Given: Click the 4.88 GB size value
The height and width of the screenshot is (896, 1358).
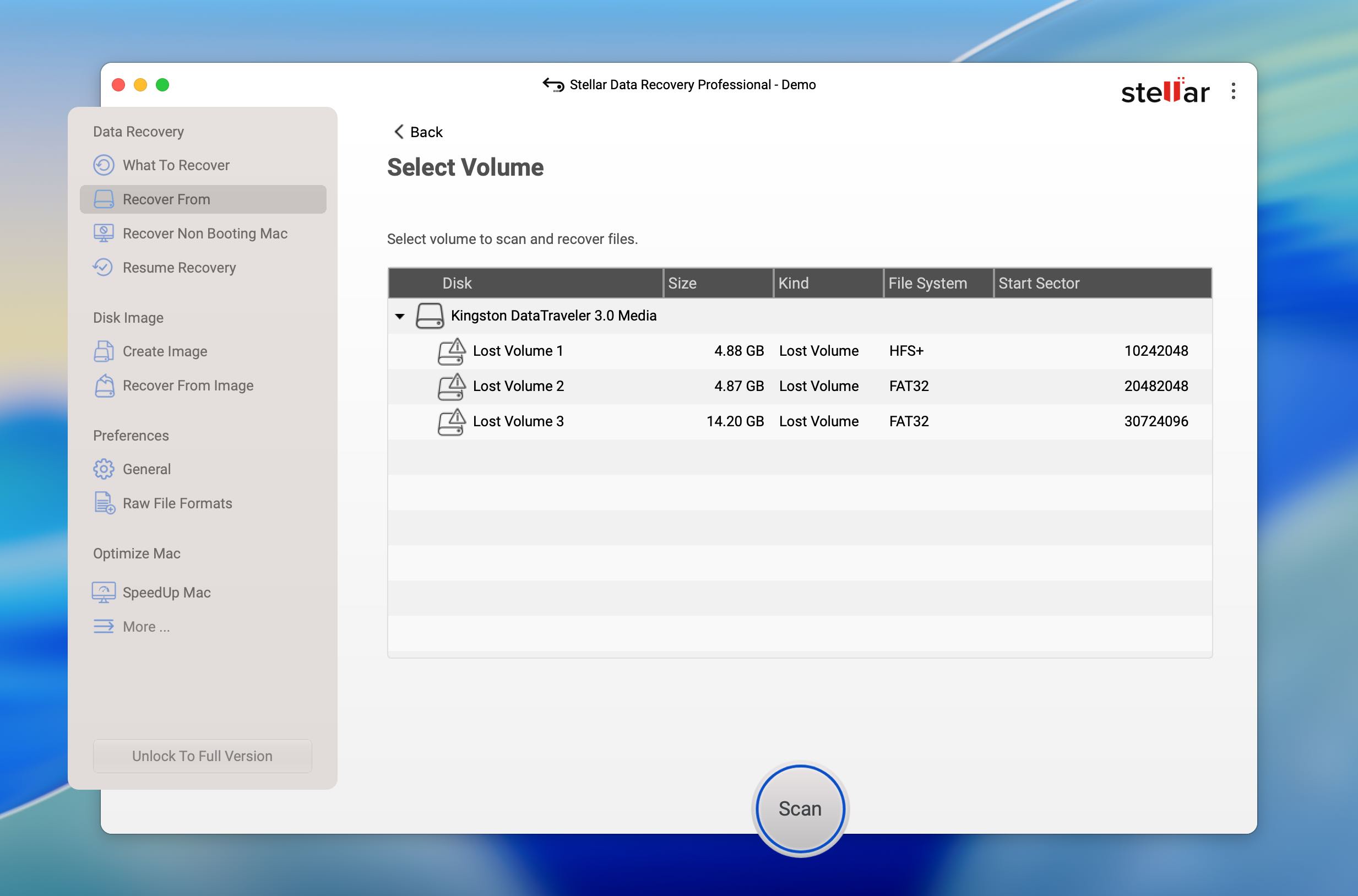Looking at the screenshot, I should pyautogui.click(x=738, y=351).
